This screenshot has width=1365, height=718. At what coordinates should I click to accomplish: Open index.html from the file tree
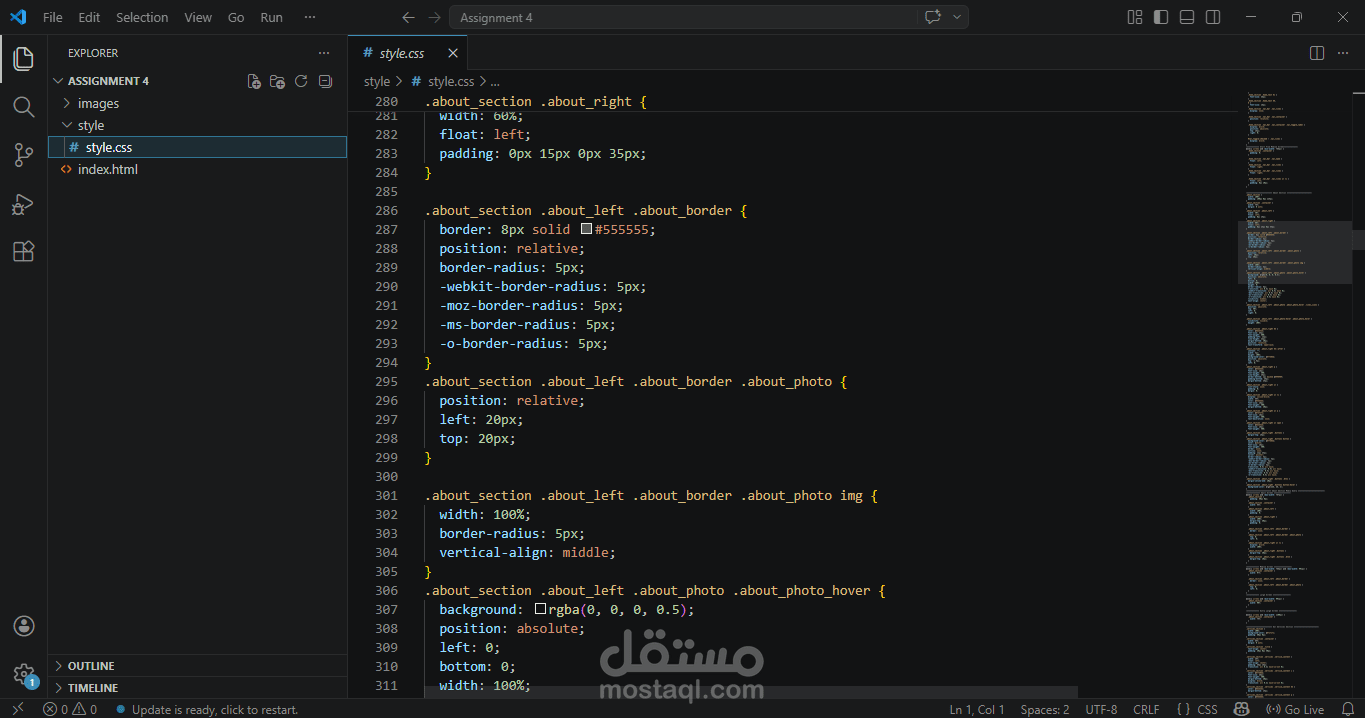(198, 169)
